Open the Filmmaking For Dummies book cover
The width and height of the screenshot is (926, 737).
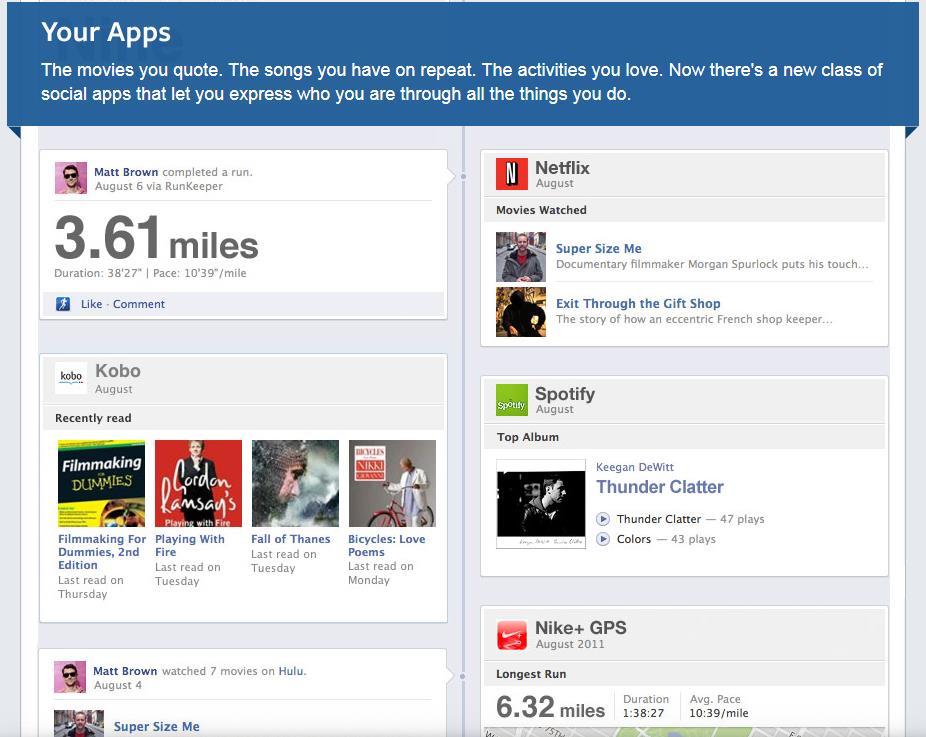(x=102, y=483)
